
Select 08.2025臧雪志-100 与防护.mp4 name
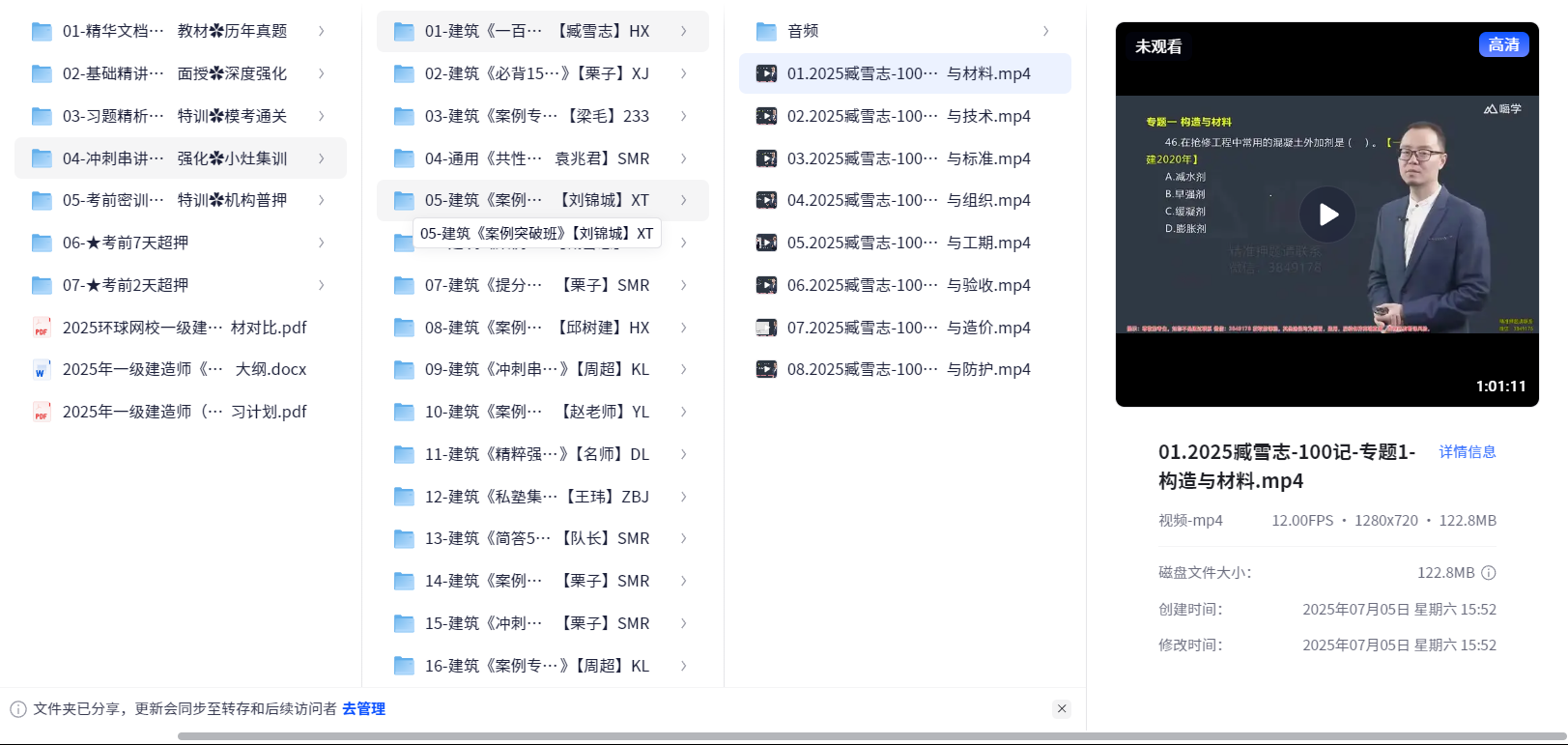click(x=909, y=369)
